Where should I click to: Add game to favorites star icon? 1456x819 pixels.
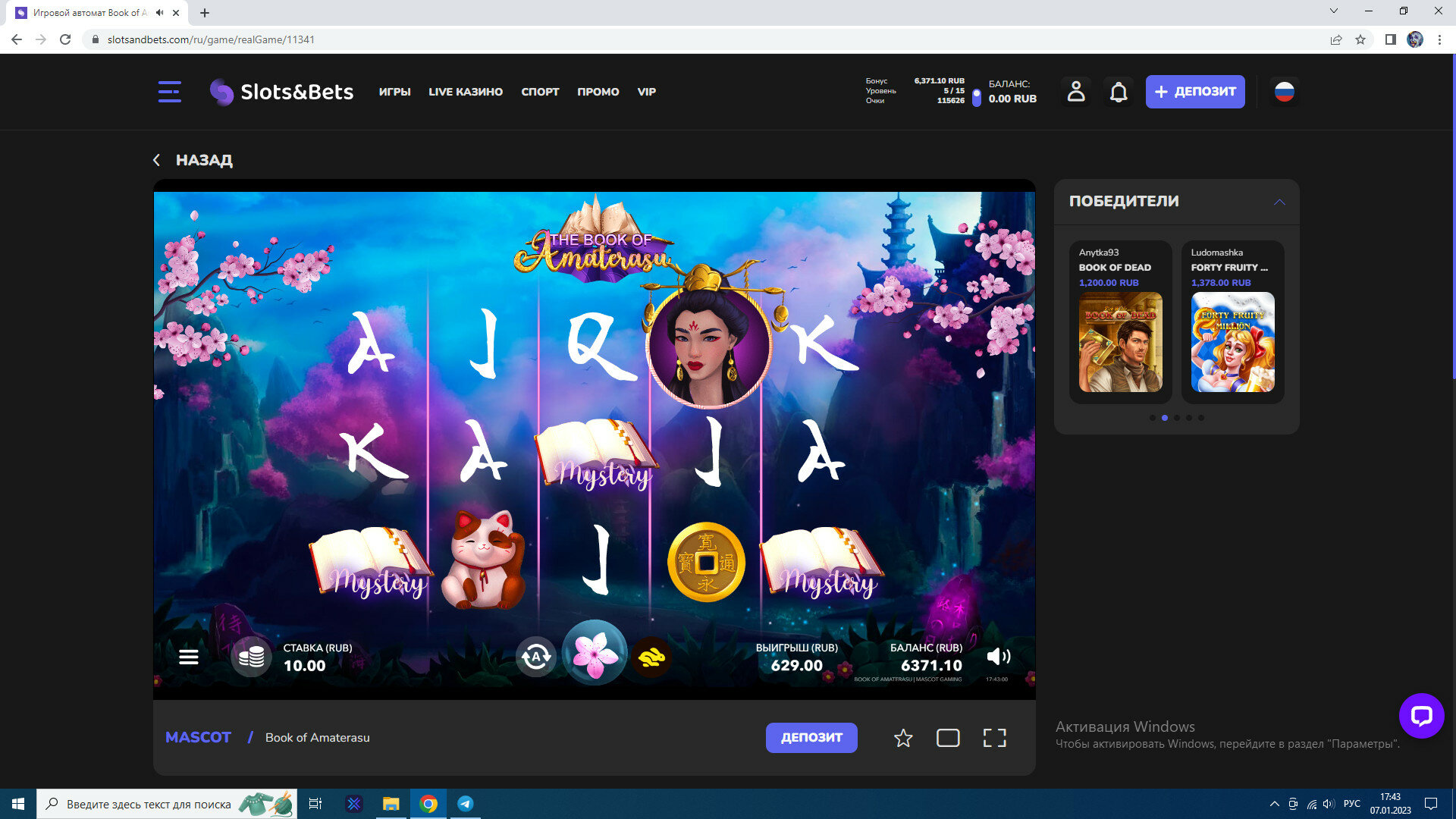pyautogui.click(x=902, y=738)
